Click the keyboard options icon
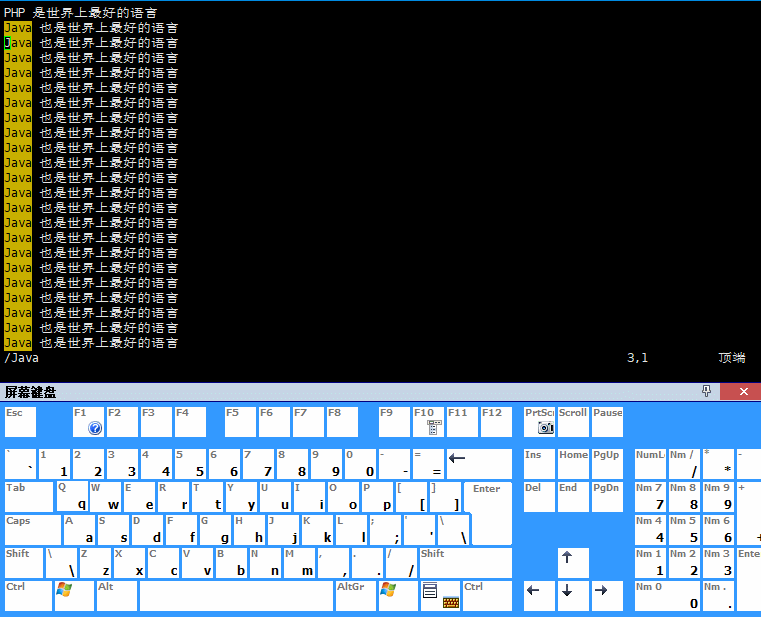Screen dimensions: 761x617 pos(451,602)
